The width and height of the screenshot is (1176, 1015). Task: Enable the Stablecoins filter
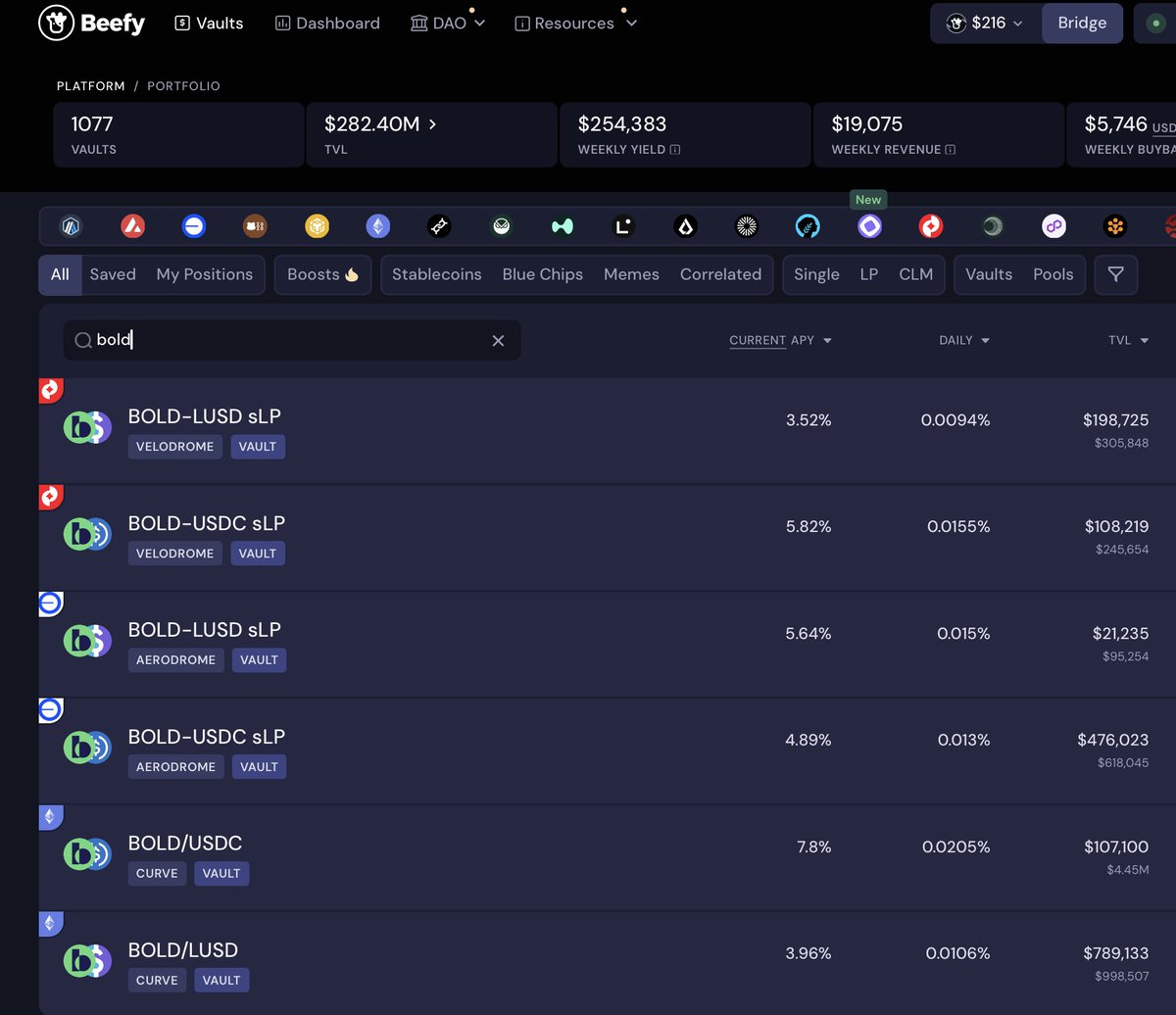click(436, 274)
